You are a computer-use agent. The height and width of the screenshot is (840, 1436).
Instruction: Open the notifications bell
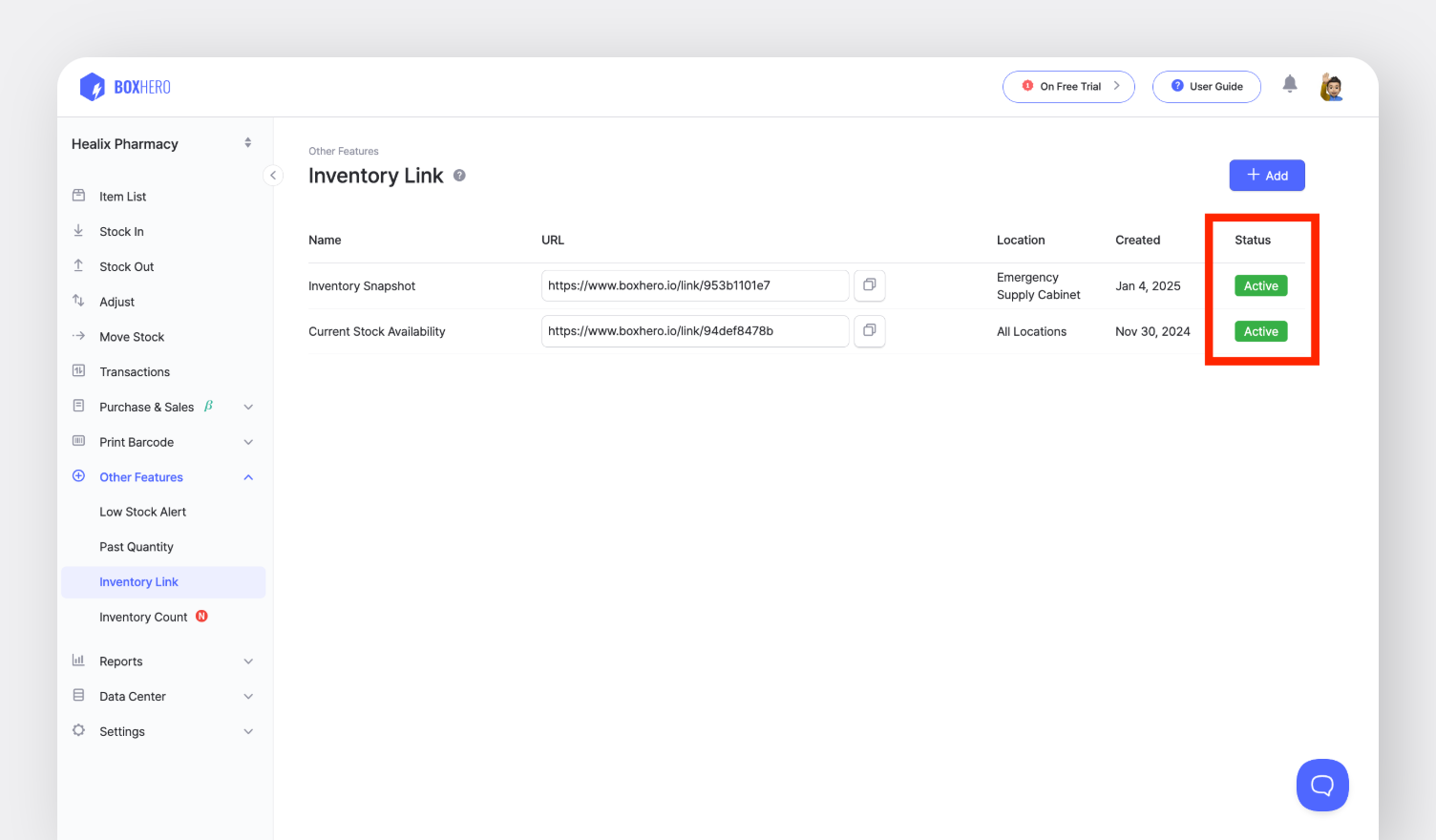click(x=1290, y=84)
